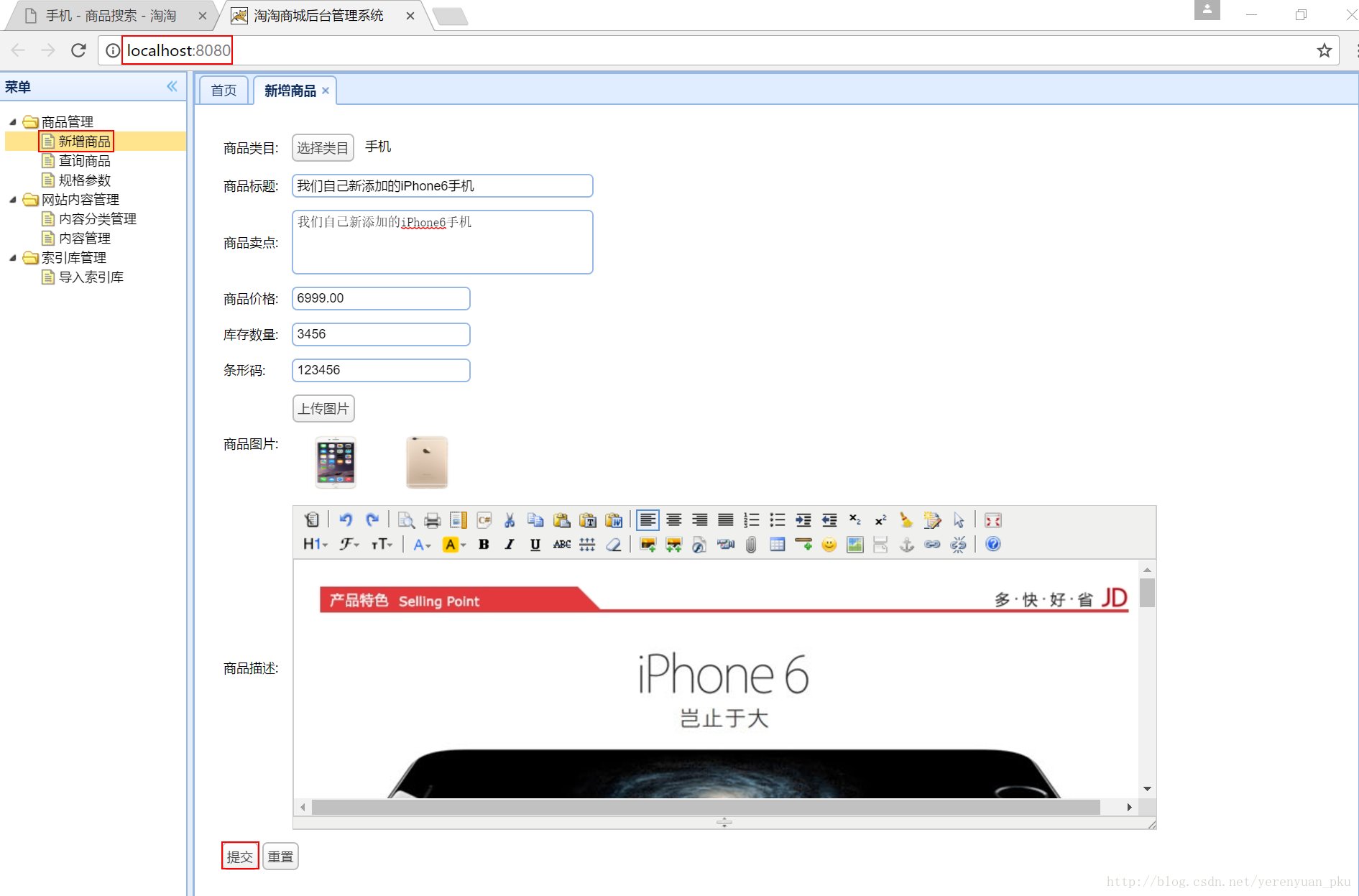
Task: Collapse the 网站内容管理 tree folder
Action: pyautogui.click(x=12, y=199)
